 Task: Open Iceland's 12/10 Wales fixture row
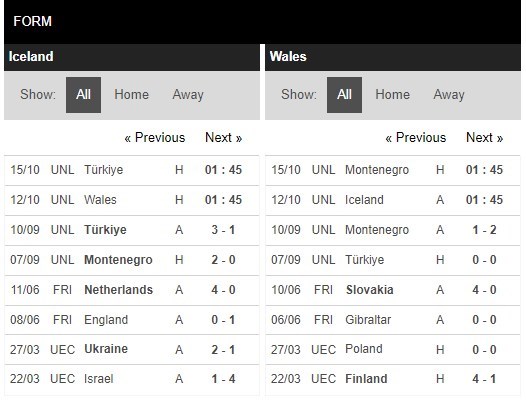point(132,200)
